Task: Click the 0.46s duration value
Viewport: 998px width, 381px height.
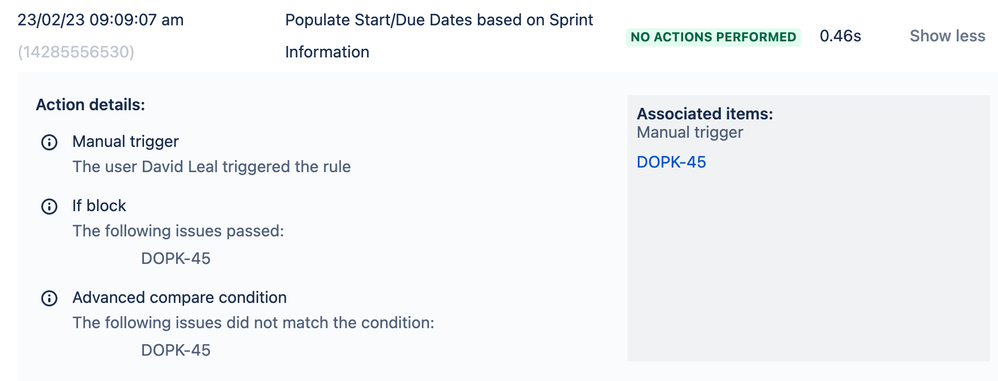Action: (840, 36)
